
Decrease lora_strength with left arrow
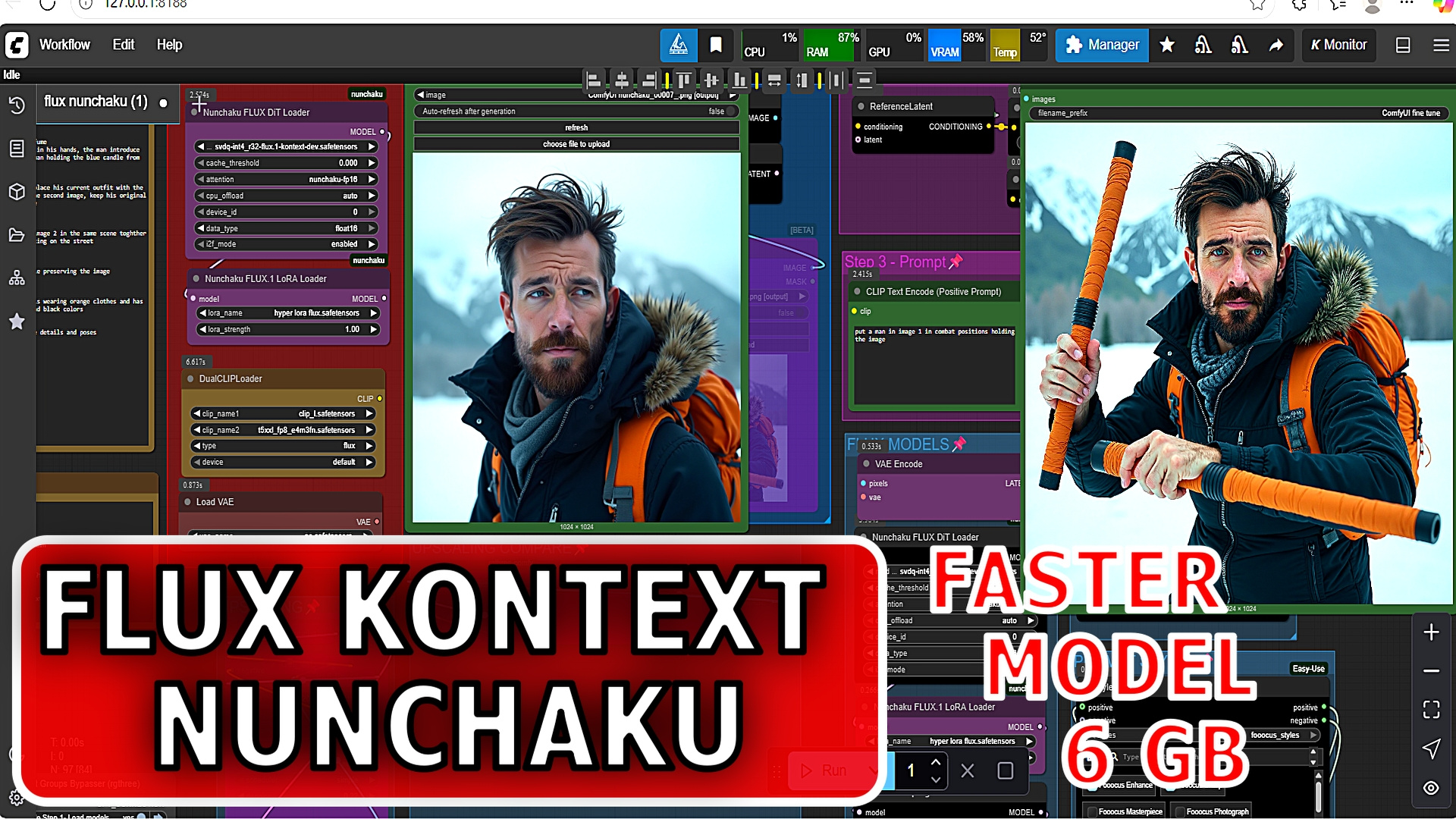tap(202, 330)
